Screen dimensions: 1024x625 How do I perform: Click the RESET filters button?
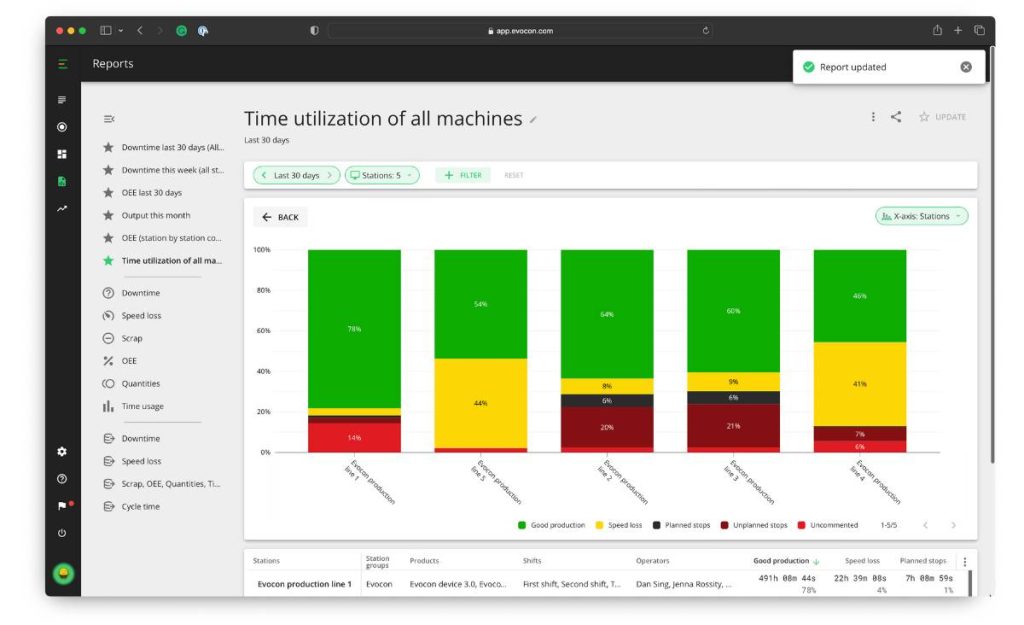[x=514, y=175]
